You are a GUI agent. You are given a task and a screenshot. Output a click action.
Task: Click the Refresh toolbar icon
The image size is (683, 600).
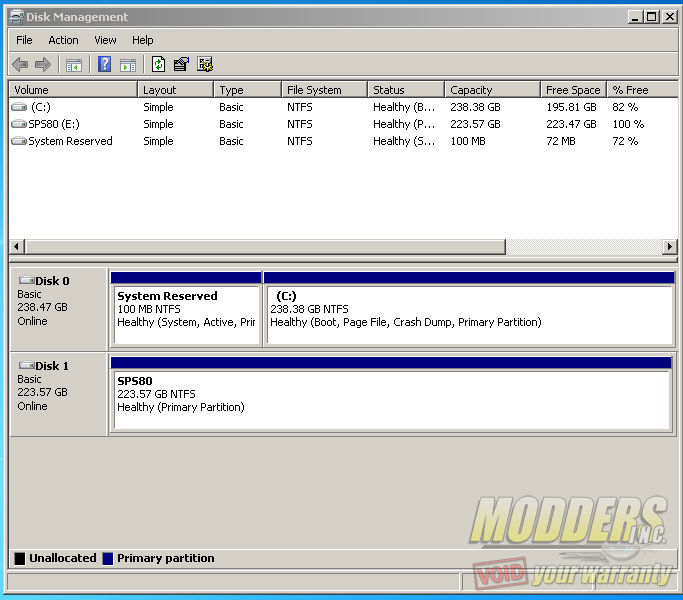click(158, 64)
